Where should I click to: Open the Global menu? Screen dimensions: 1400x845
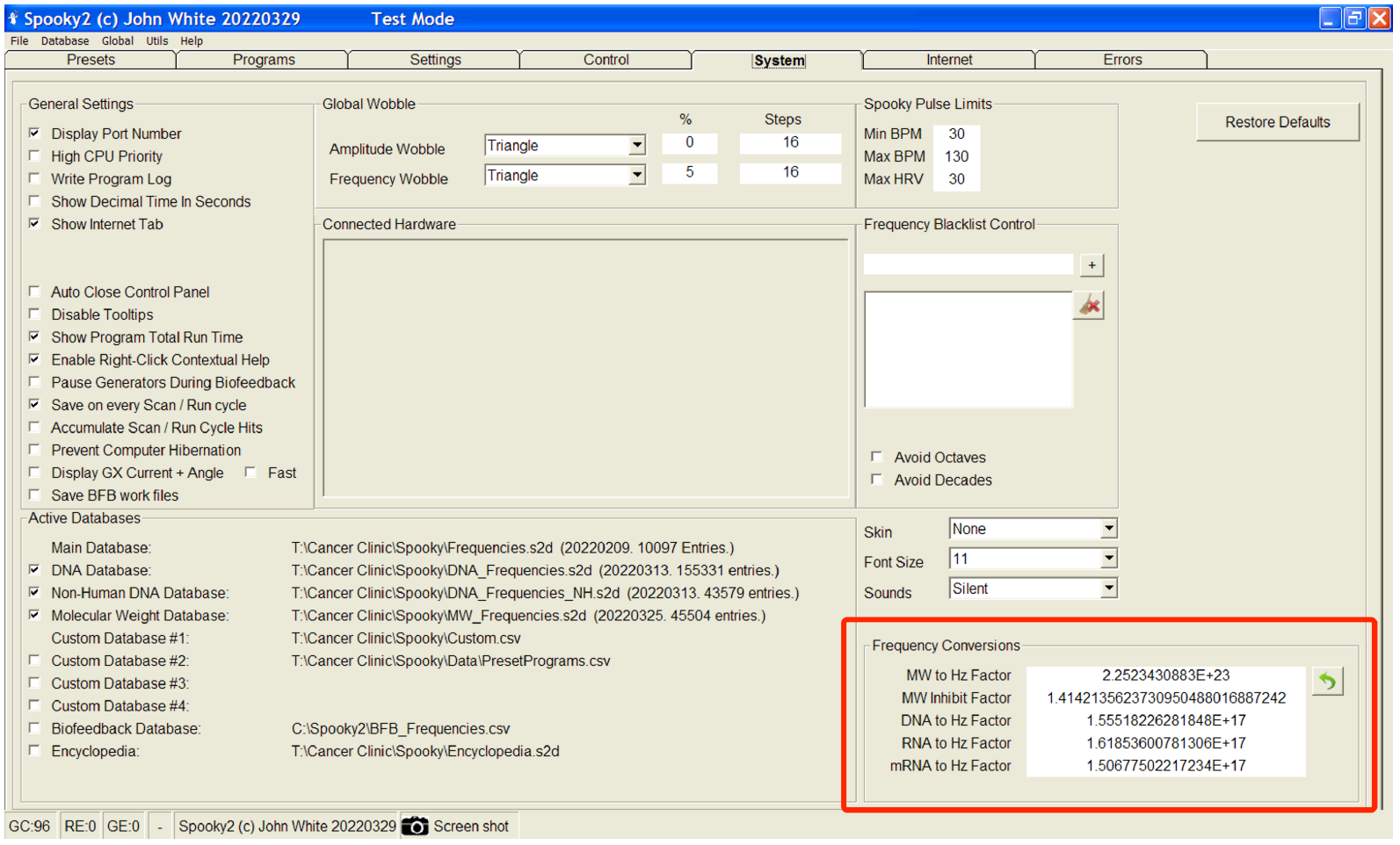click(x=118, y=41)
